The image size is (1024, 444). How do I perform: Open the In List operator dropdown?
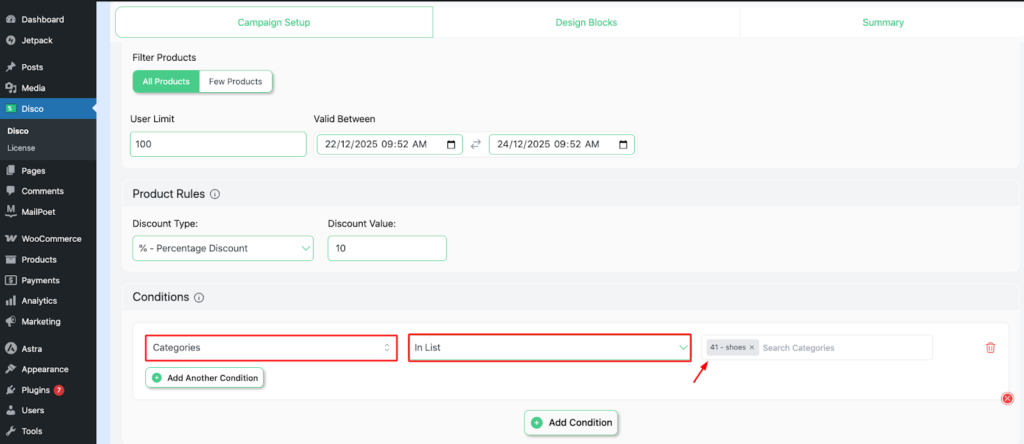550,348
